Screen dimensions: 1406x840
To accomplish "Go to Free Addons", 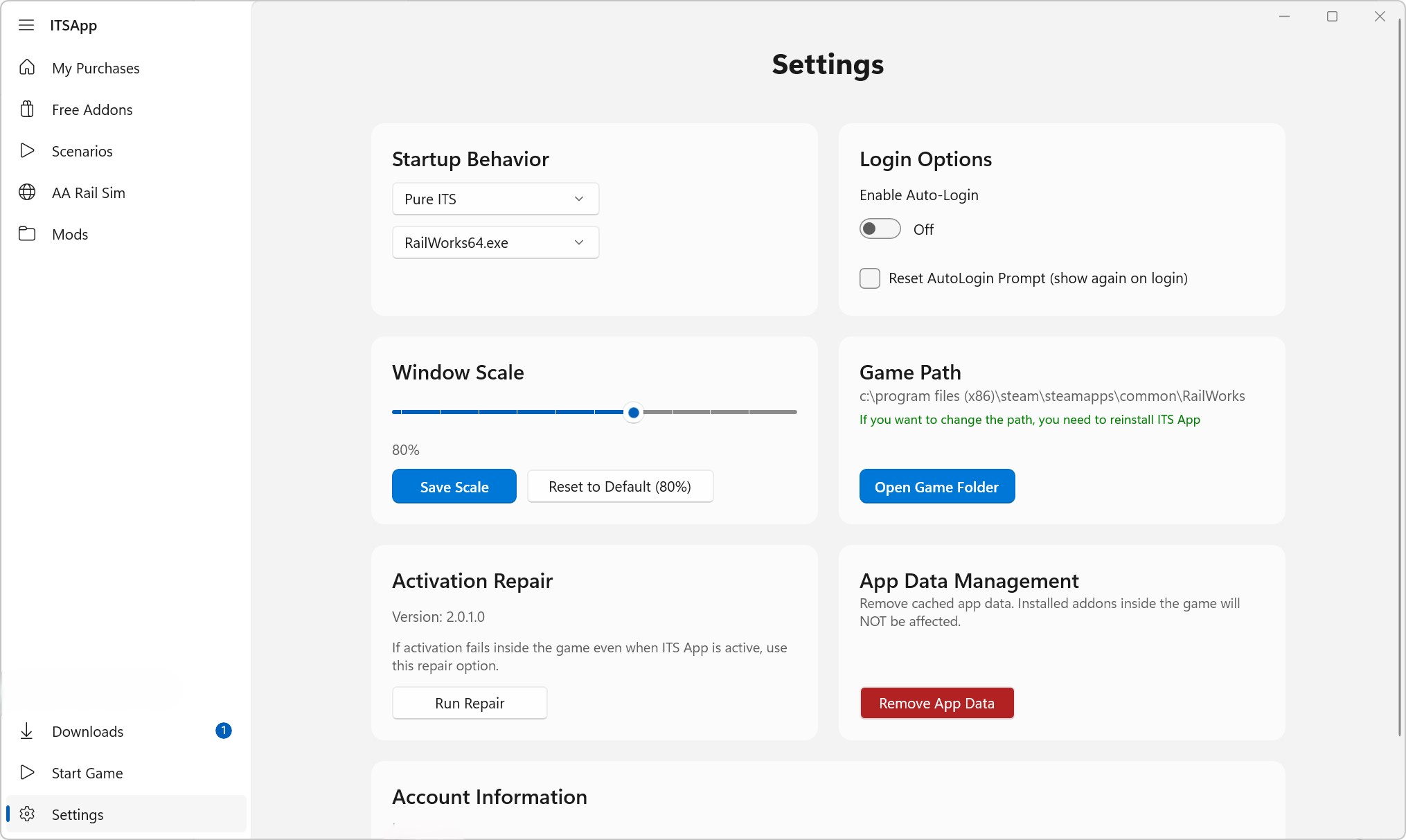I will pyautogui.click(x=125, y=109).
